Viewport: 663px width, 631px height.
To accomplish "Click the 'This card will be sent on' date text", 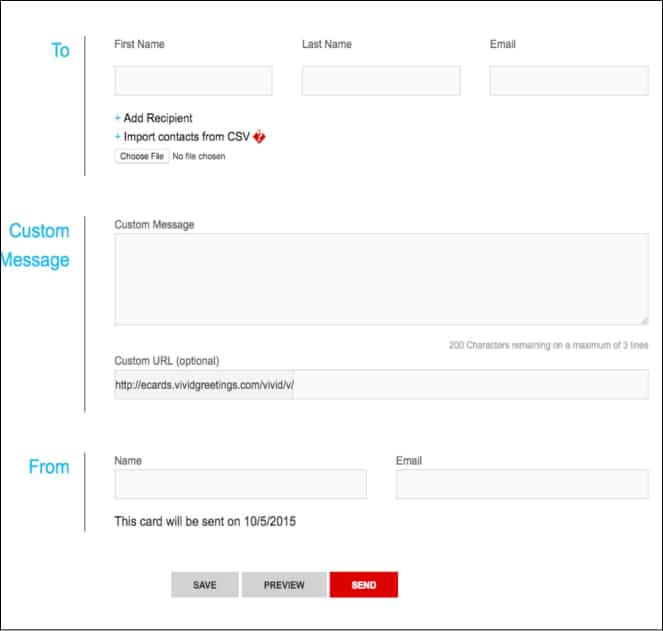I will [x=205, y=521].
